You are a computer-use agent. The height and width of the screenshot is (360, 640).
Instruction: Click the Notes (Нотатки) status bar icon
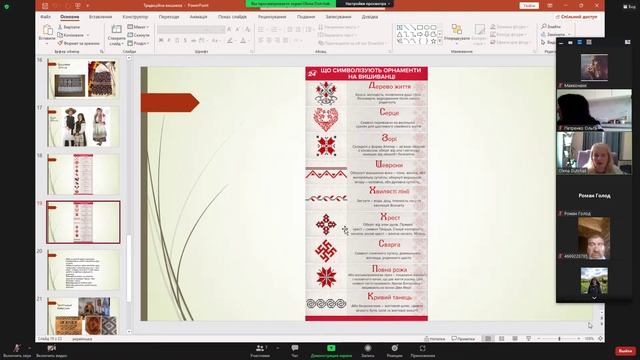click(435, 339)
